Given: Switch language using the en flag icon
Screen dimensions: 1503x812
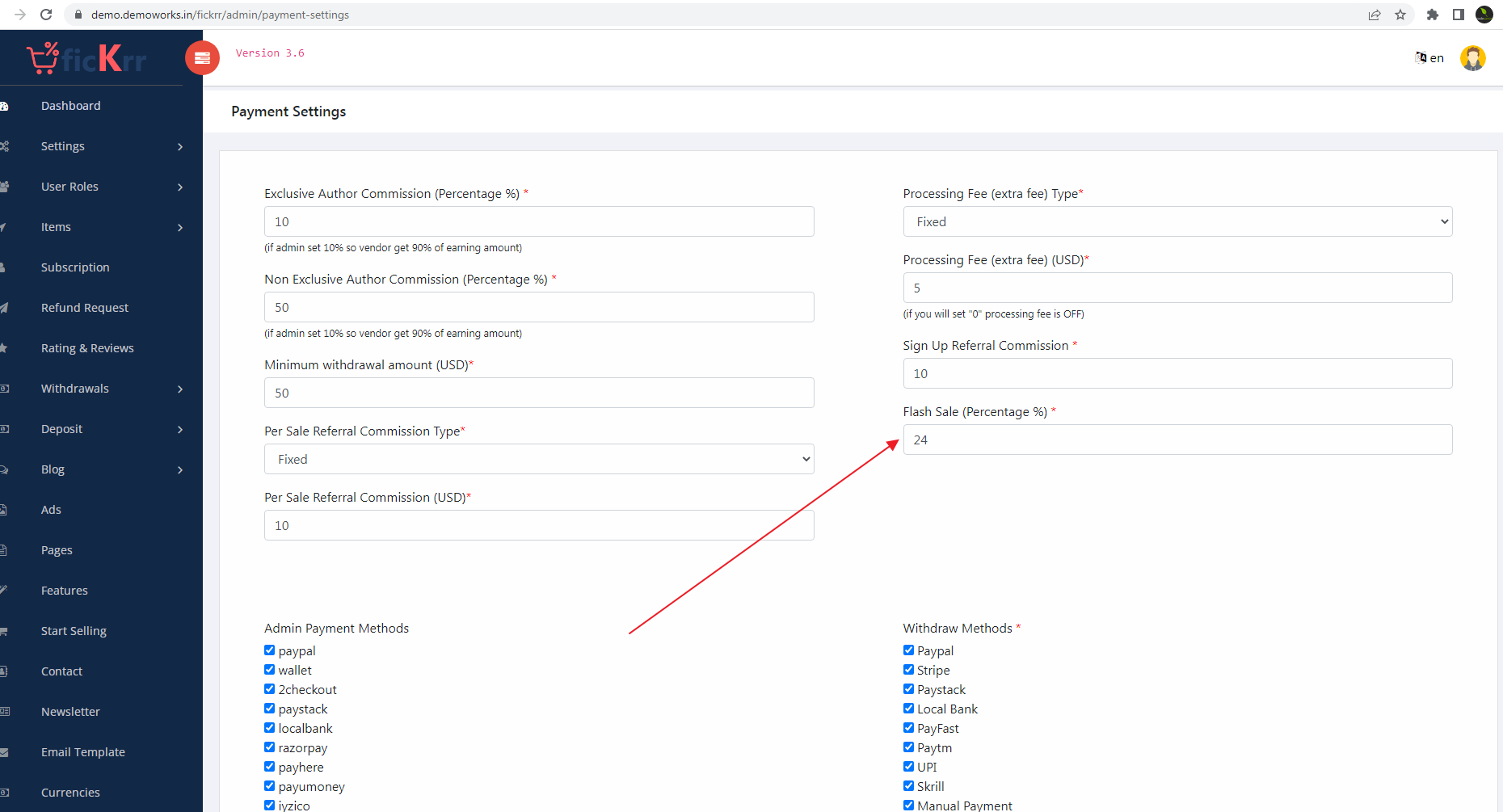Looking at the screenshot, I should (x=1429, y=58).
